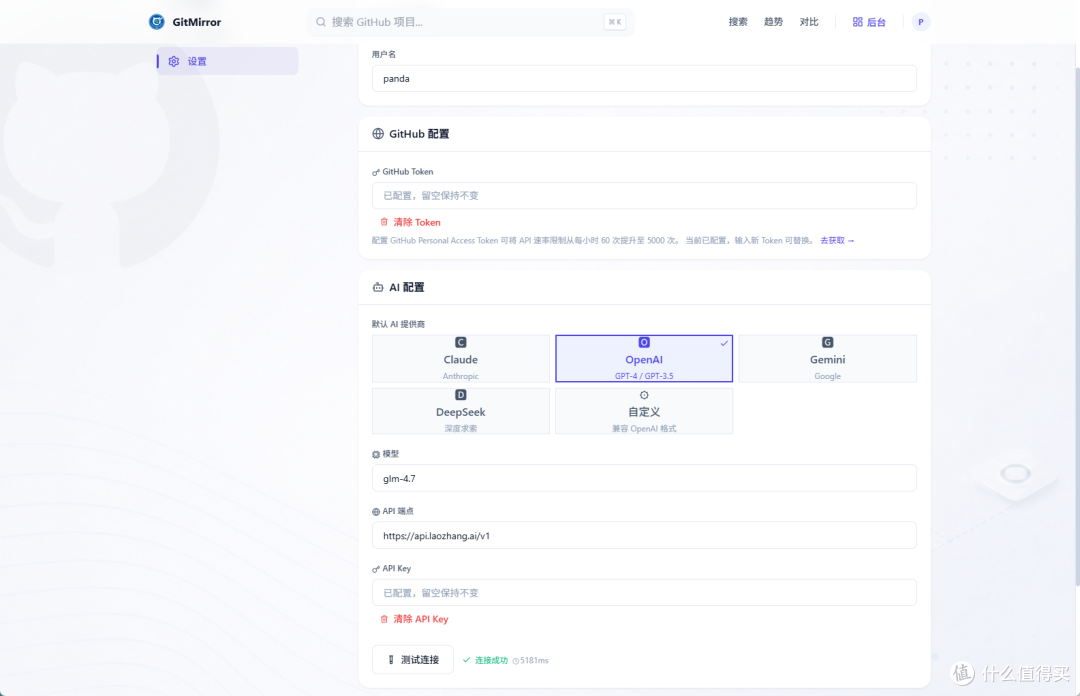The image size is (1080, 696).
Task: Click the clock icon beside 5181ms
Action: click(516, 661)
